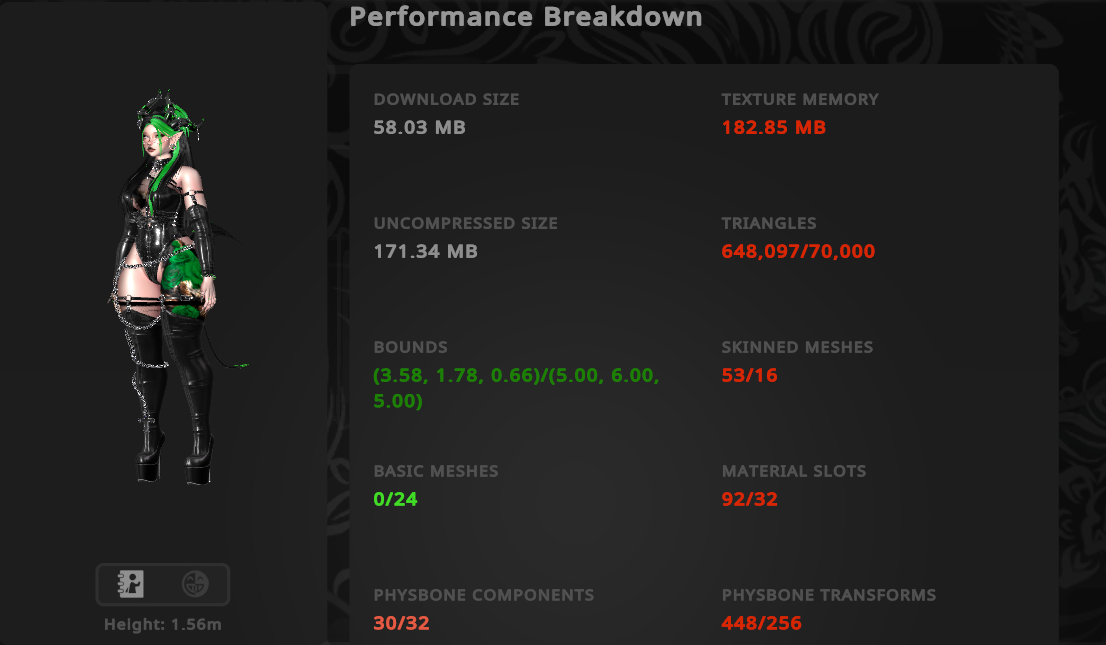Click the green Bounds values
This screenshot has height=645, width=1106.
point(516,388)
